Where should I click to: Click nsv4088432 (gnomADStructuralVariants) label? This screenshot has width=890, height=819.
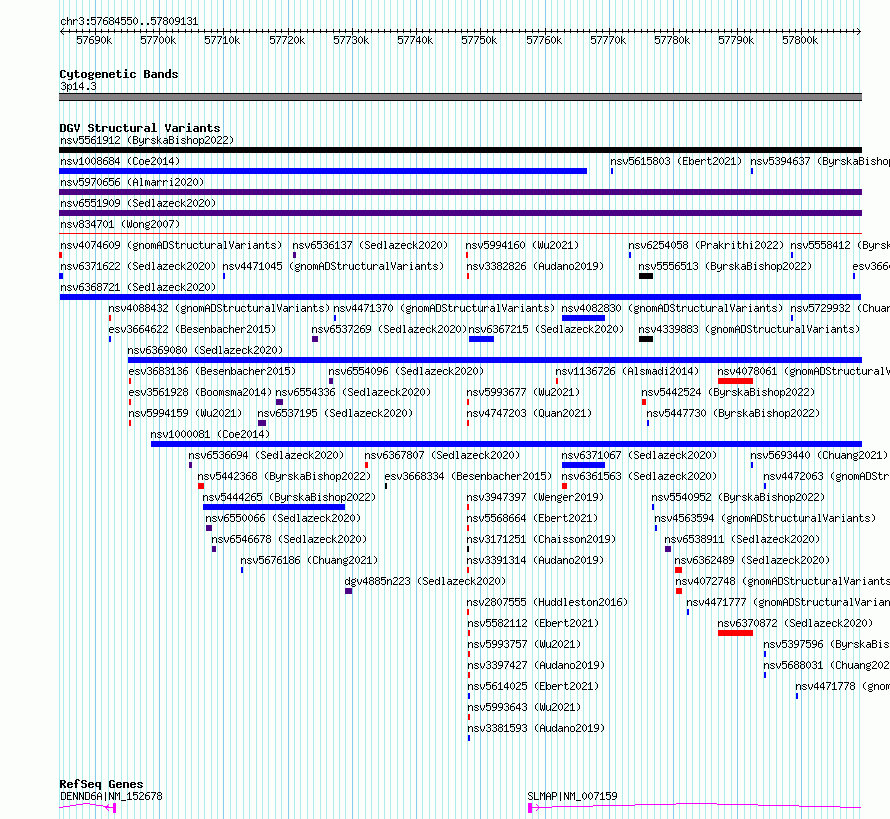coord(219,308)
